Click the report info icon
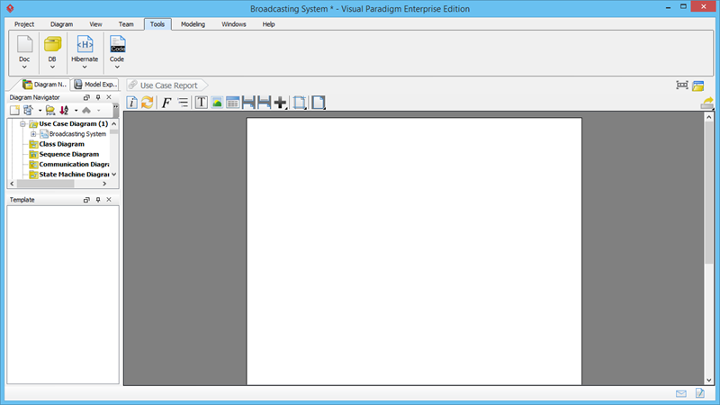Screen dimensions: 720x405 (x=132, y=102)
